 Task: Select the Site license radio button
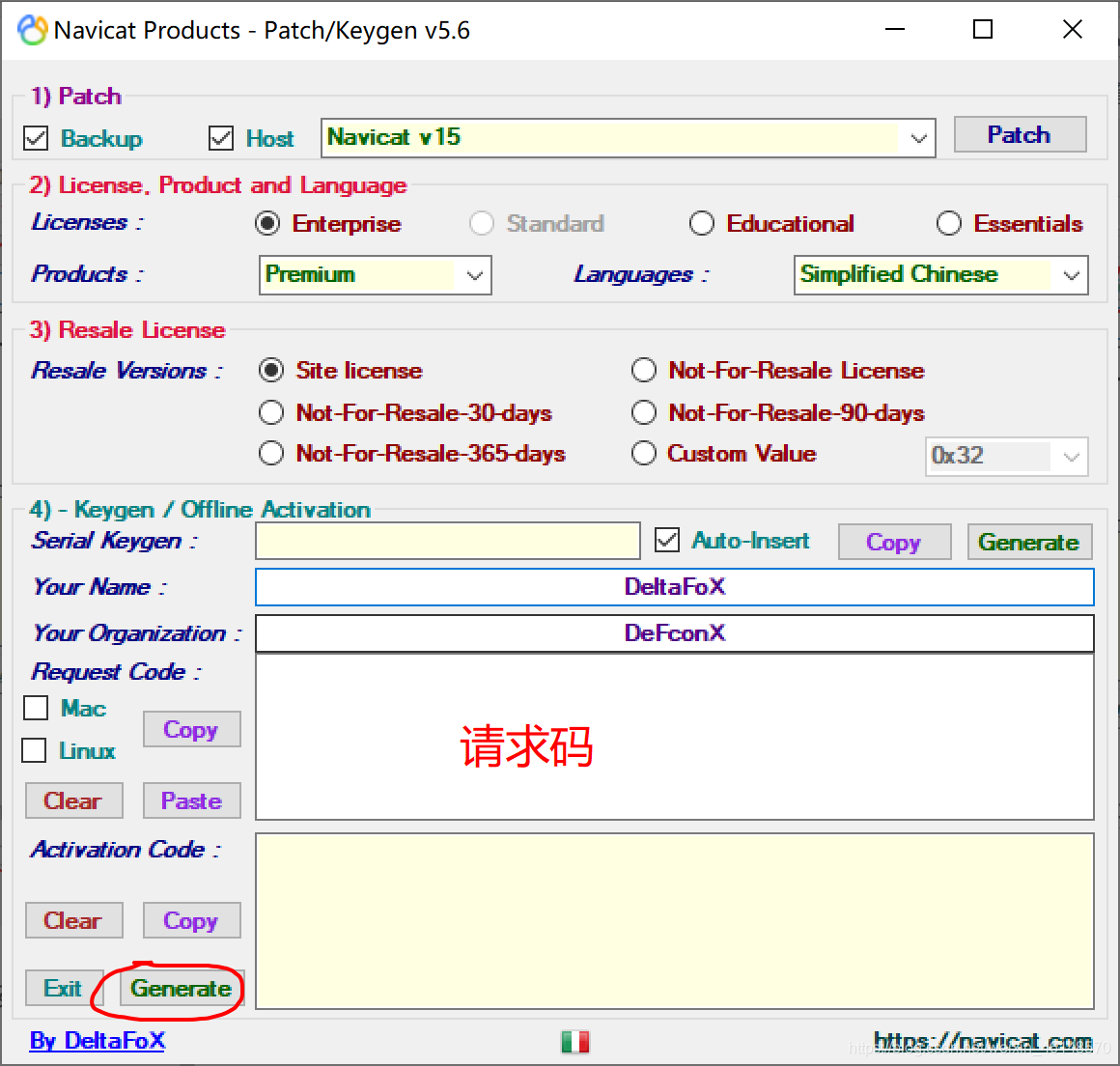tap(271, 370)
